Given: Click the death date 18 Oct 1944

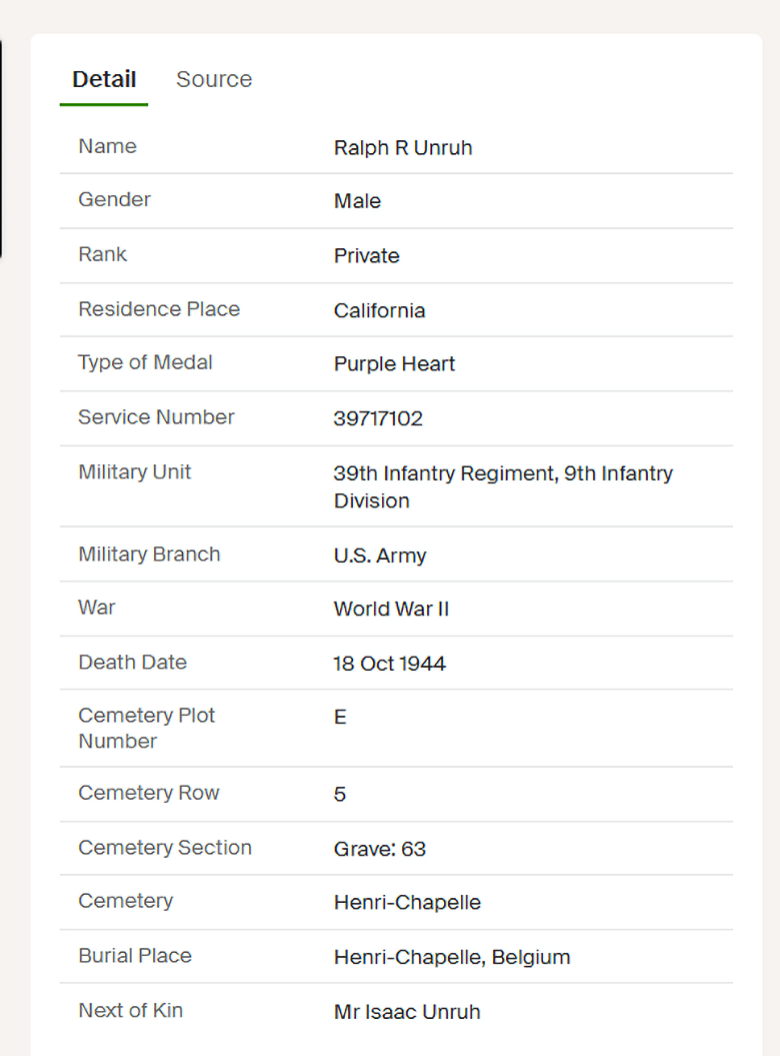Looking at the screenshot, I should [x=390, y=663].
